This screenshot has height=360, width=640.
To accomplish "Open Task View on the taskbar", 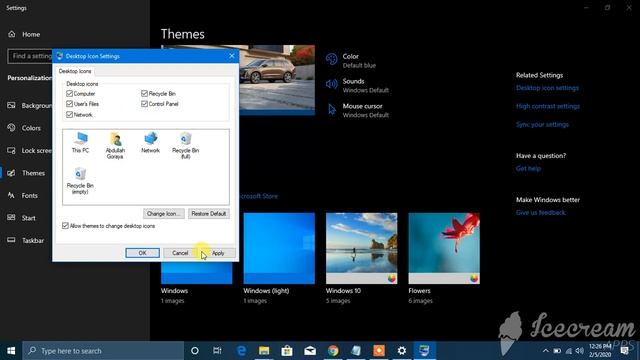I will [x=217, y=351].
